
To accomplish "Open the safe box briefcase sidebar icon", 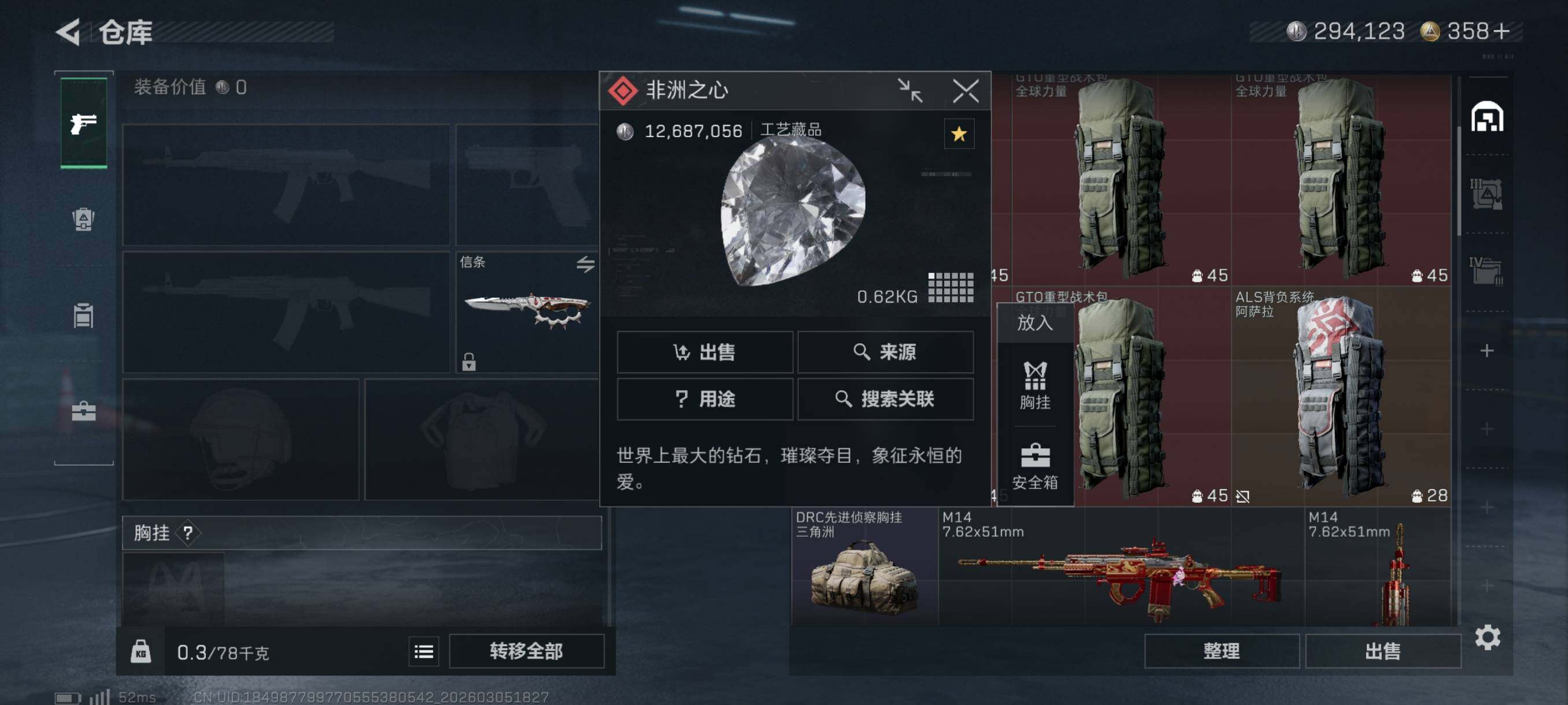I will (x=83, y=411).
